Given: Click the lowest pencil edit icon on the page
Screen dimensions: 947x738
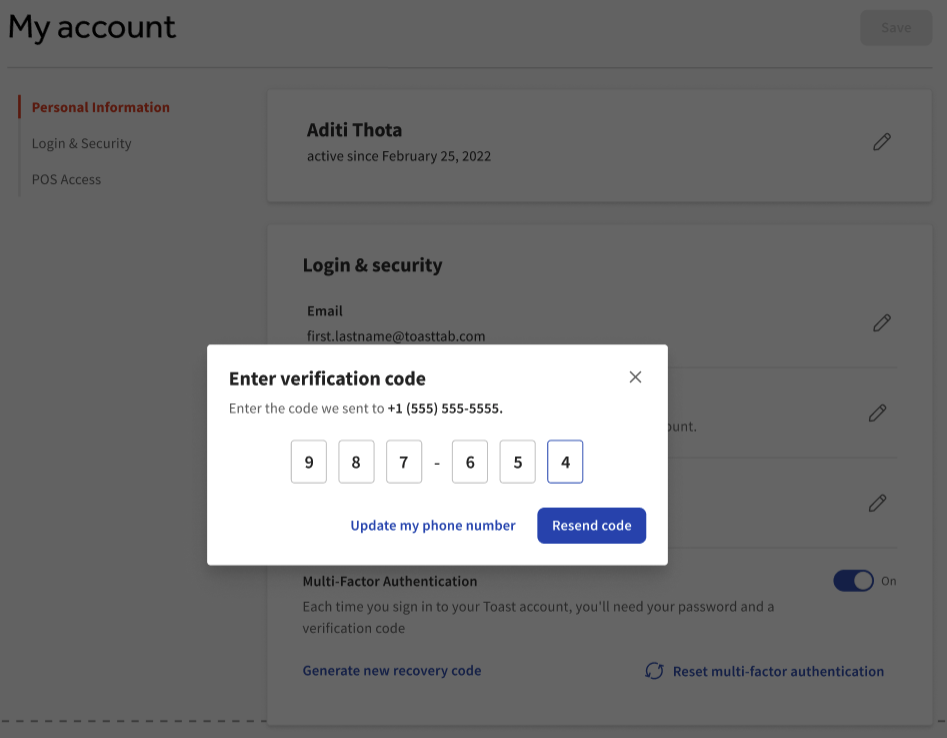Looking at the screenshot, I should point(877,503).
